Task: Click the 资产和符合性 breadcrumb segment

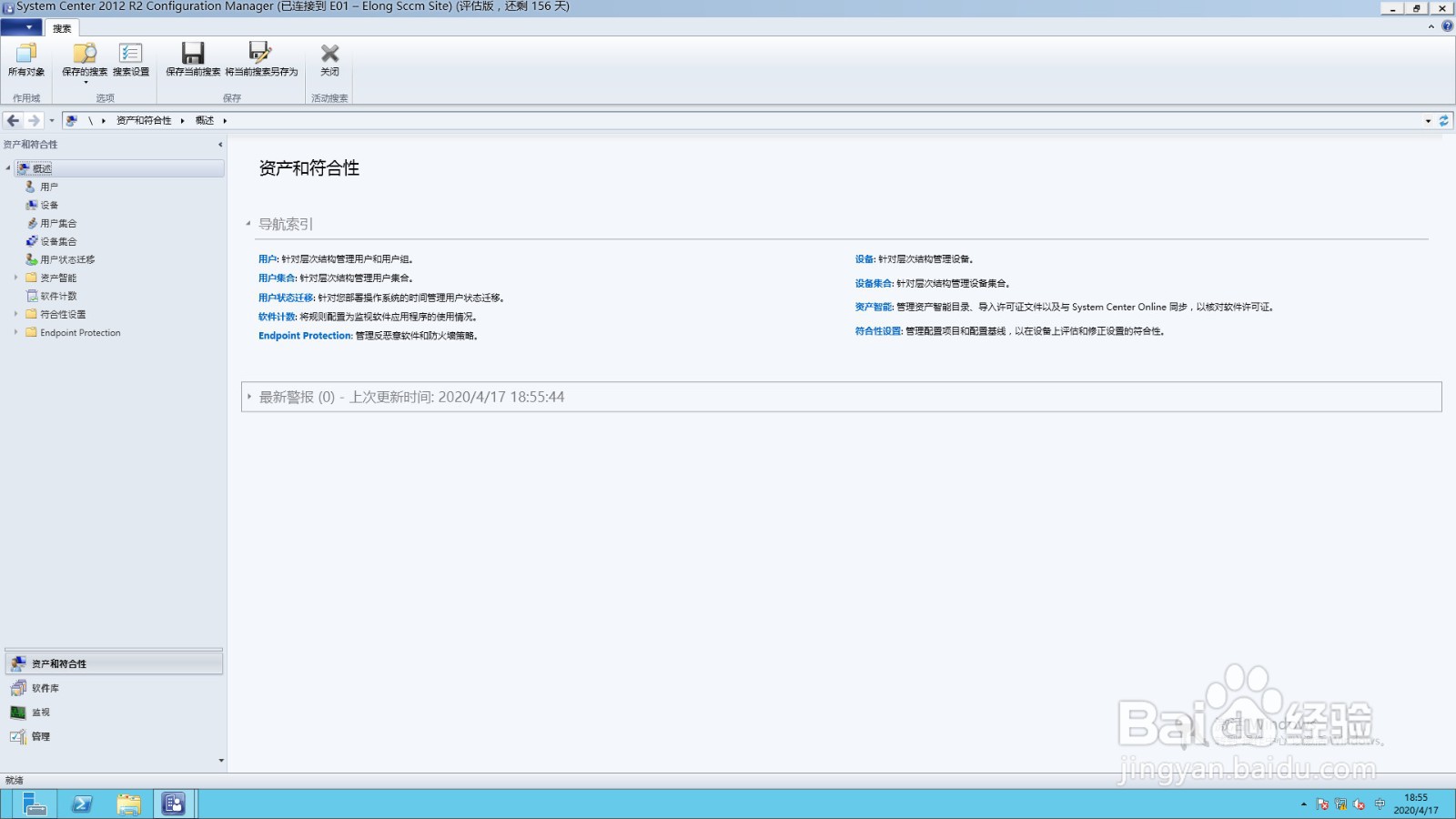Action: [144, 120]
